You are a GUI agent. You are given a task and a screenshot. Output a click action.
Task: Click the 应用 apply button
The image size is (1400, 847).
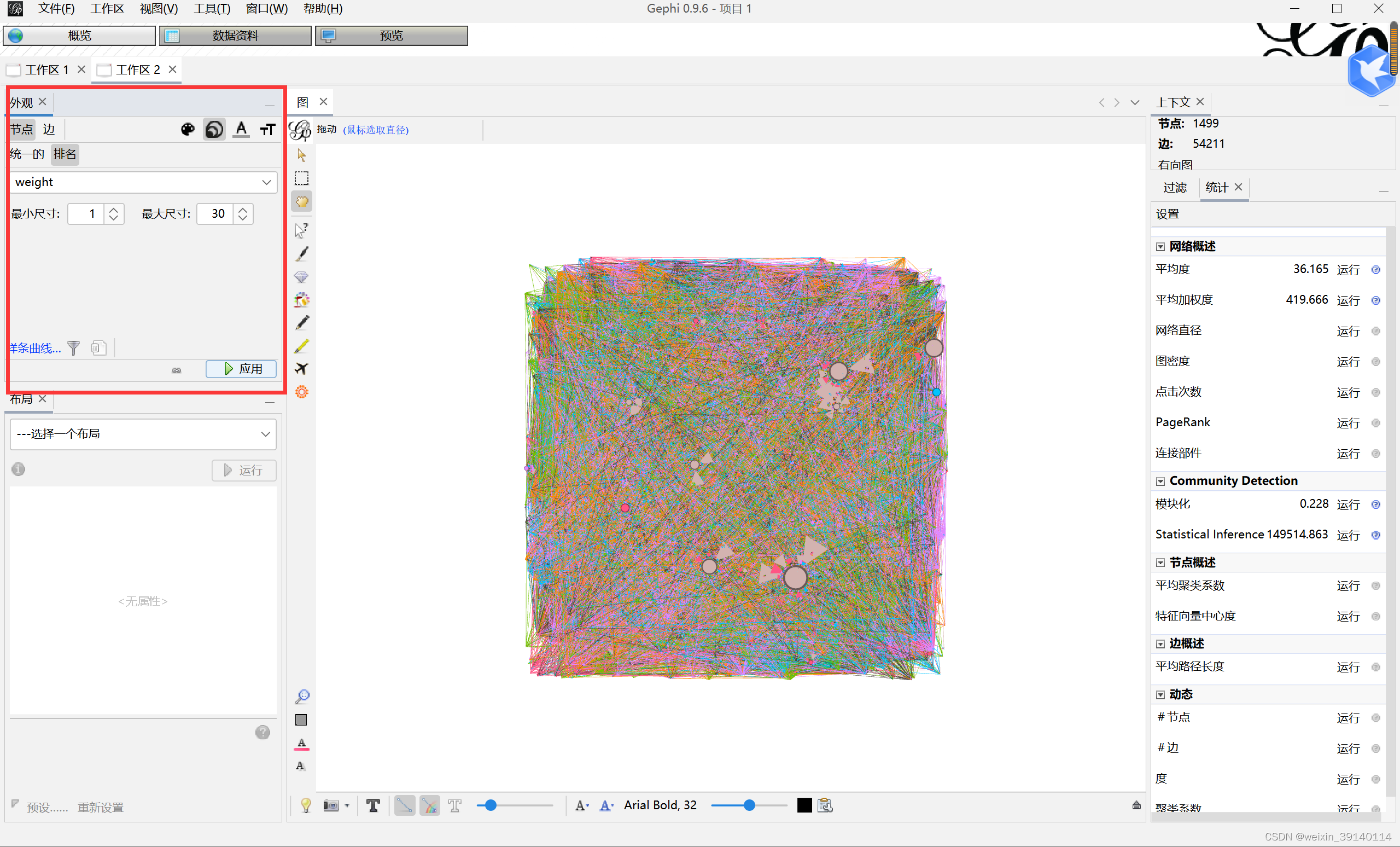pyautogui.click(x=242, y=369)
